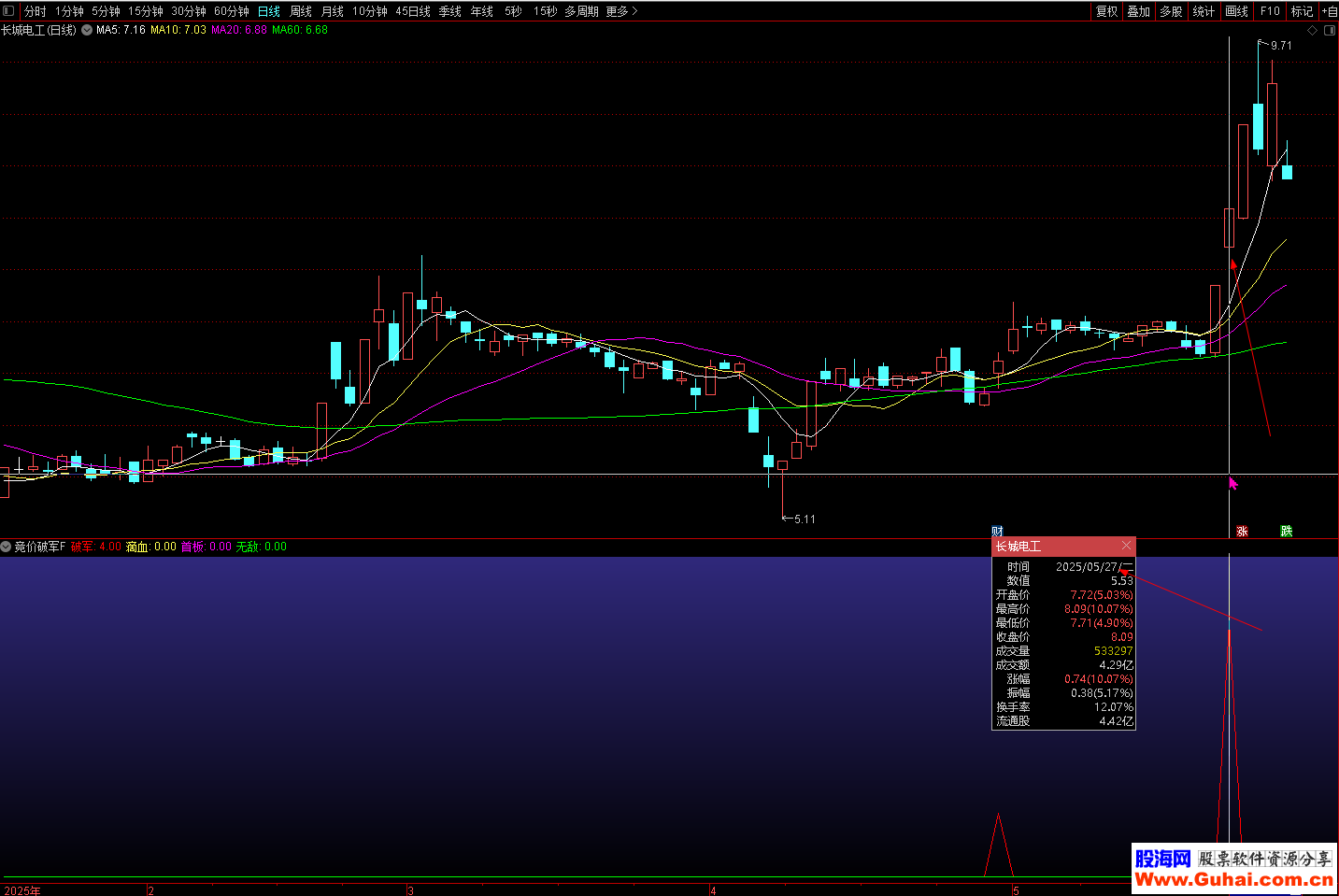Click the 开盘价 7.72(5.03%) value
1339x896 pixels.
click(1101, 595)
